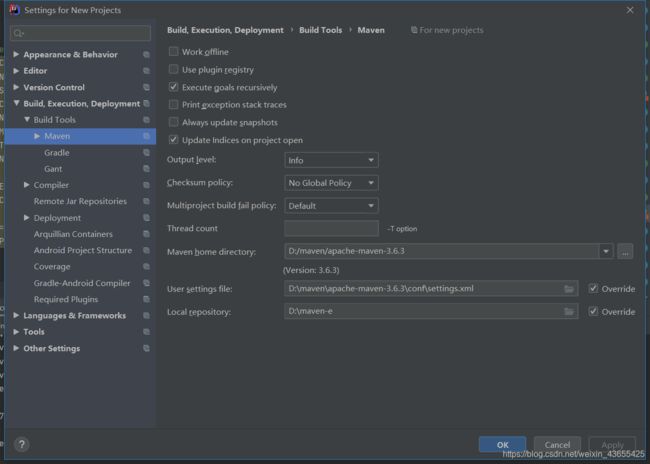Click folder browse icon in User settings file
This screenshot has width=650, height=464.
click(x=569, y=289)
